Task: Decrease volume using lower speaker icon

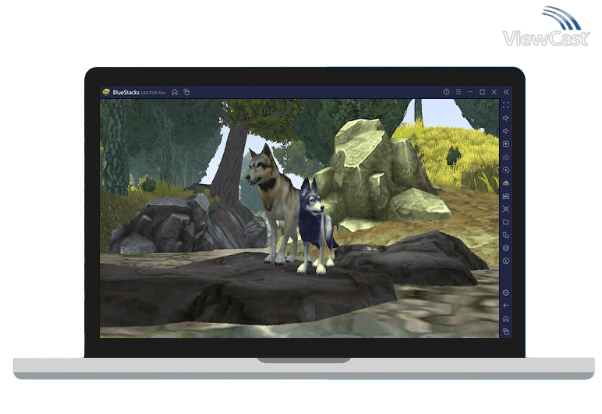Action: click(x=506, y=131)
